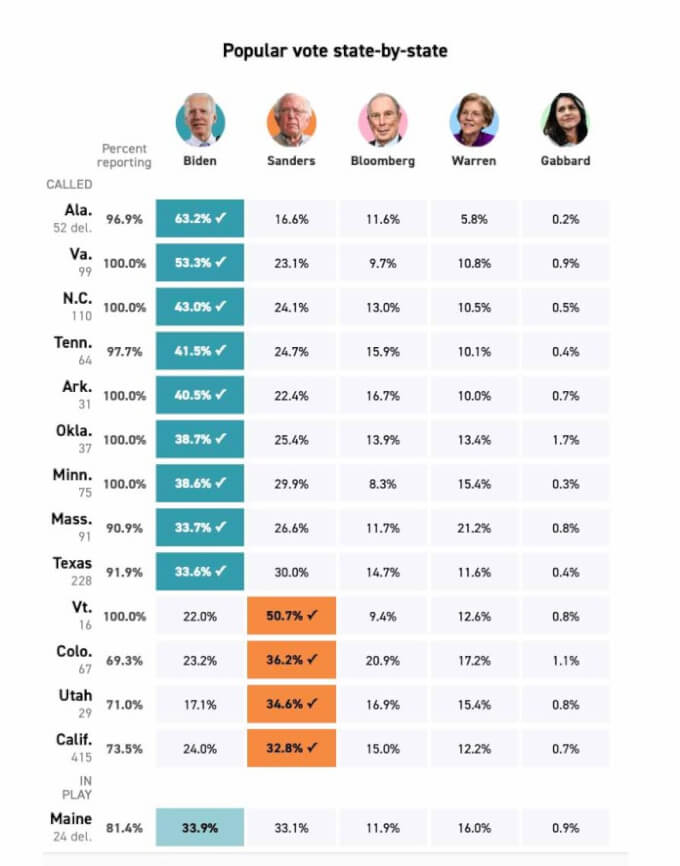680x866 pixels.
Task: Click Bloomberg's candidate portrait photo
Action: 383,120
